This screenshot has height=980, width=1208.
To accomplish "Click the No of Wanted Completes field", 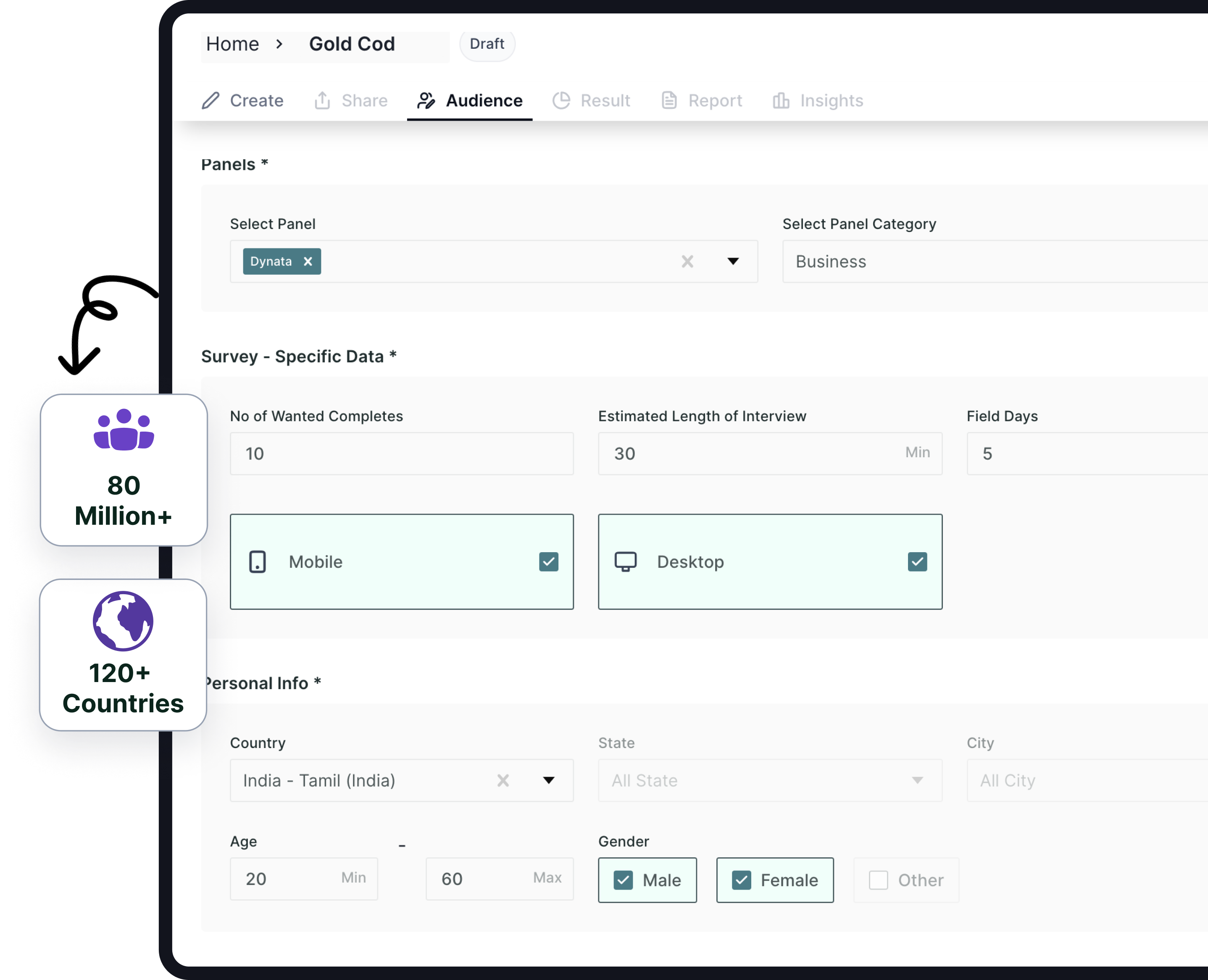I will [402, 453].
